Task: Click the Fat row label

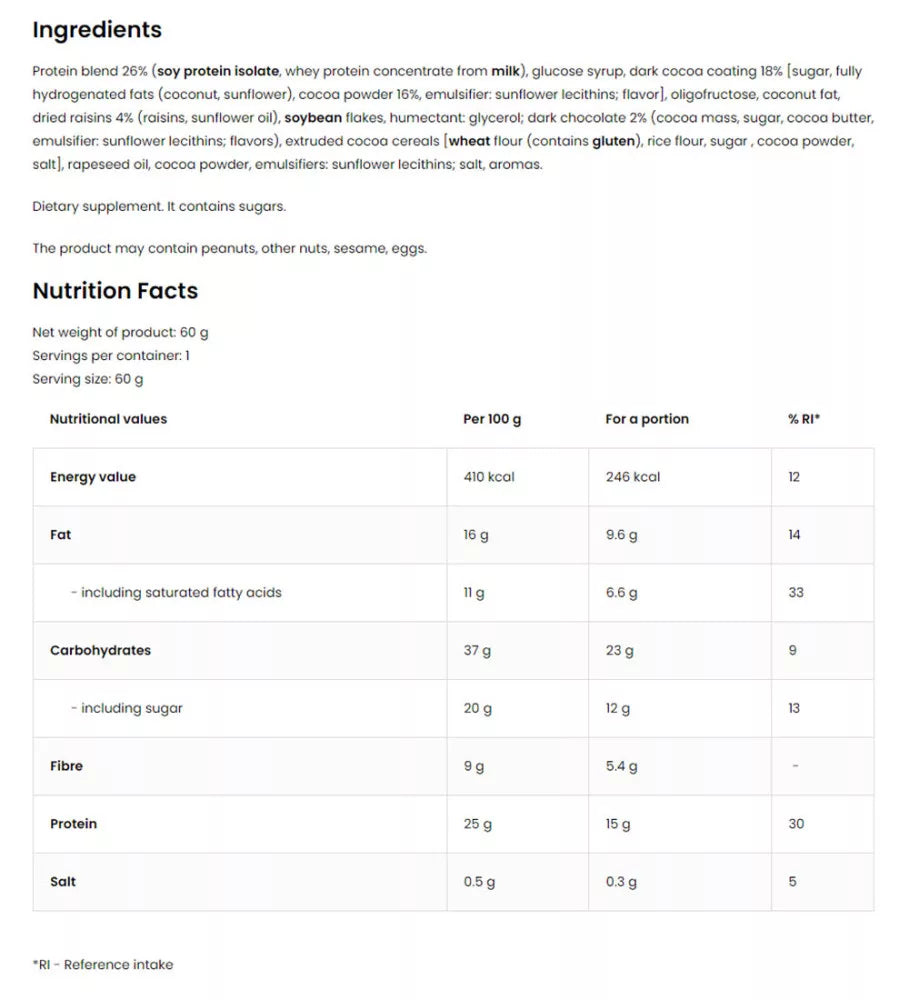Action: pyautogui.click(x=61, y=534)
